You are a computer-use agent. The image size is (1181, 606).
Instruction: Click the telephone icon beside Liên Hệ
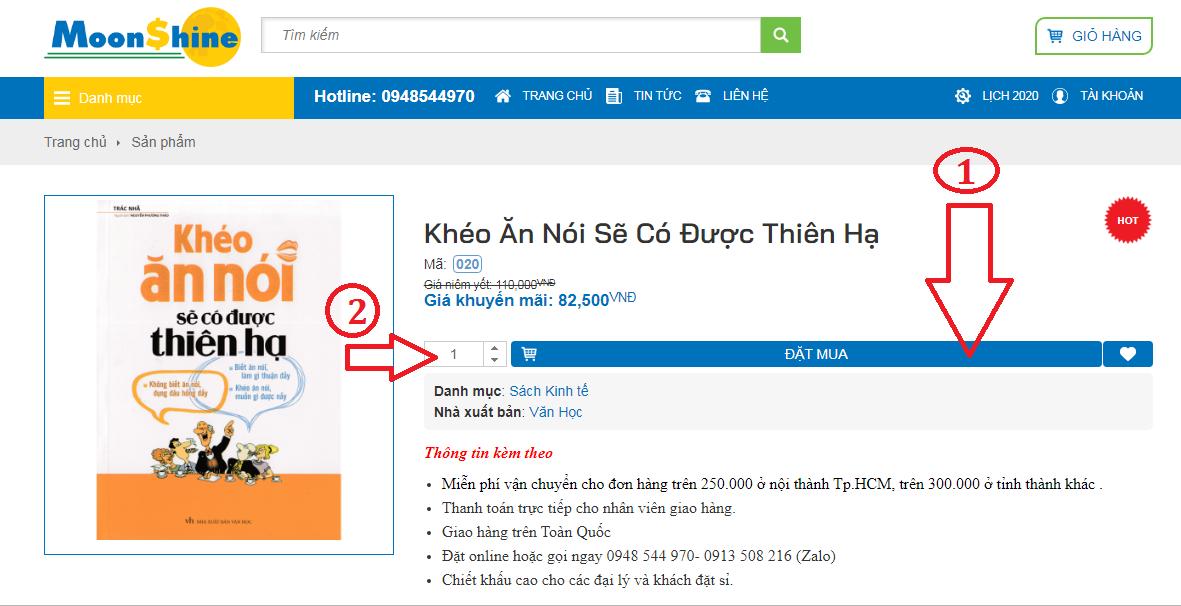coord(703,96)
